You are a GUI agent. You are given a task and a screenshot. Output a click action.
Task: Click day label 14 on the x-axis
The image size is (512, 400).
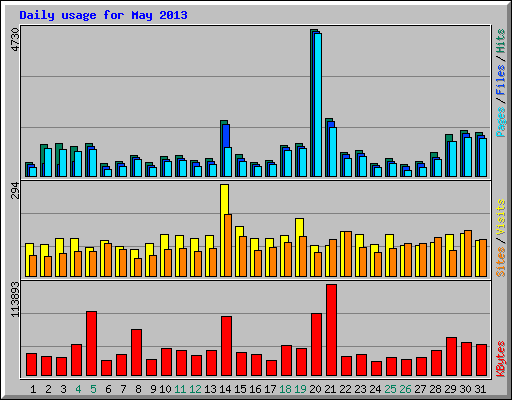225,389
